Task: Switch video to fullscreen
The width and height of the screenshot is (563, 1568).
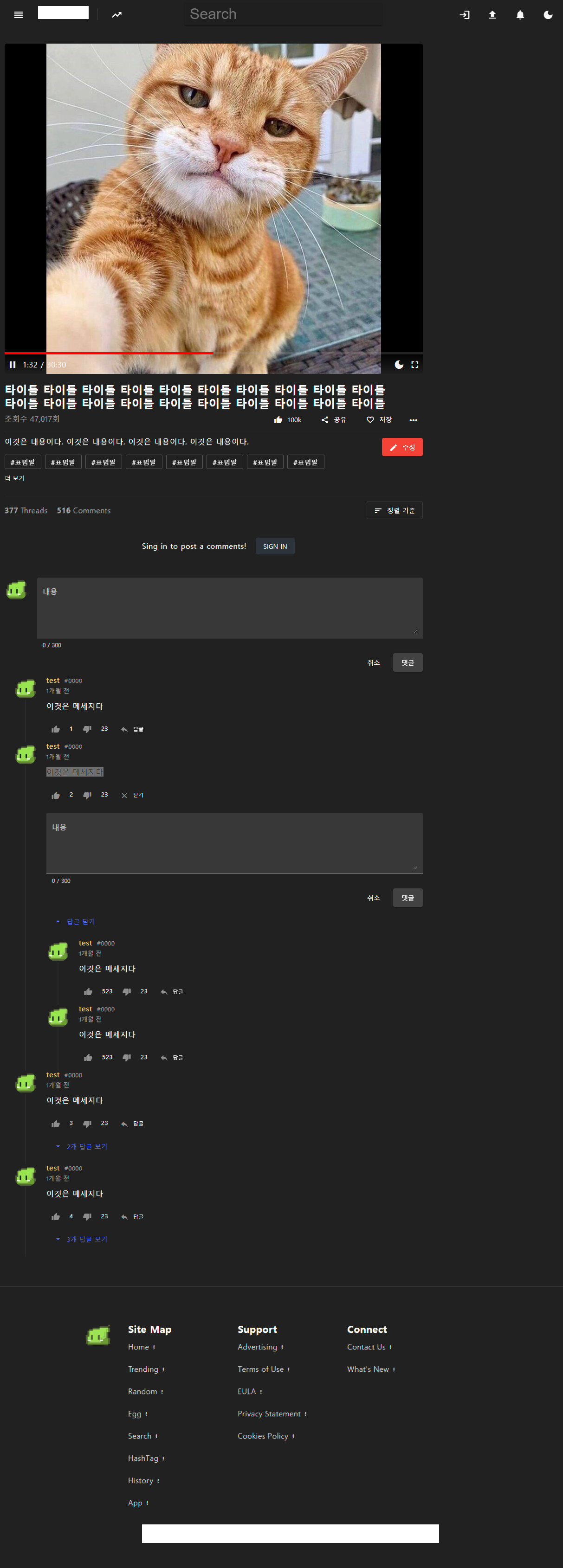Action: (415, 365)
